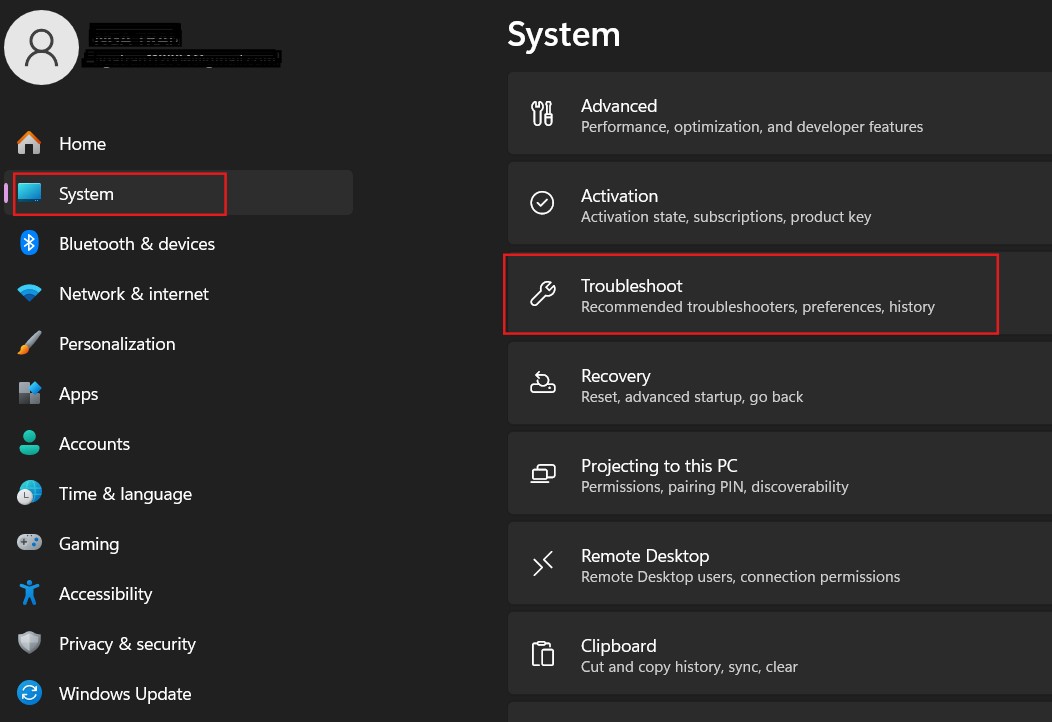Open Home in the sidebar
Image resolution: width=1052 pixels, height=722 pixels.
pos(178,144)
